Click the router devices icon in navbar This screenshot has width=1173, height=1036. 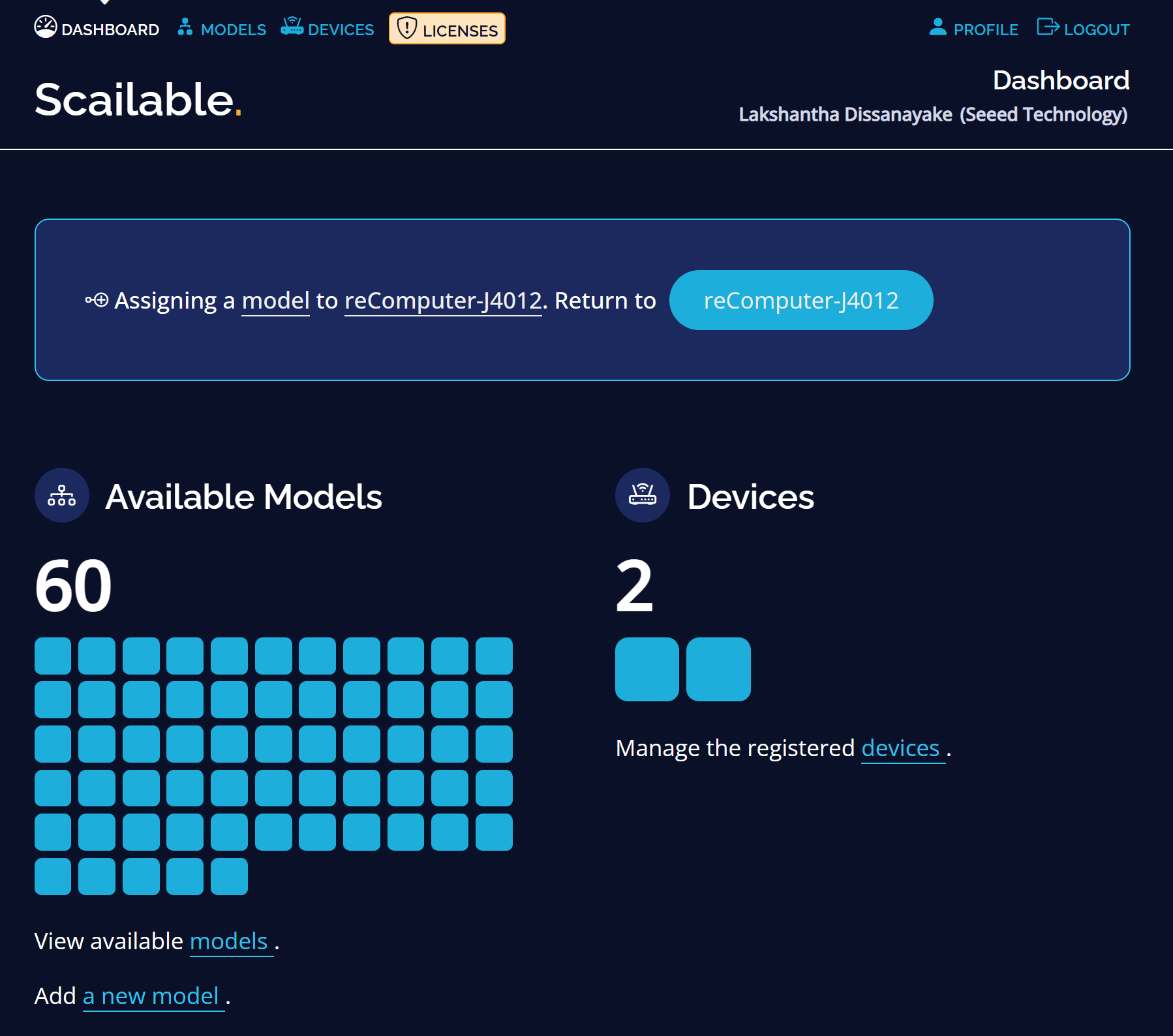292,26
